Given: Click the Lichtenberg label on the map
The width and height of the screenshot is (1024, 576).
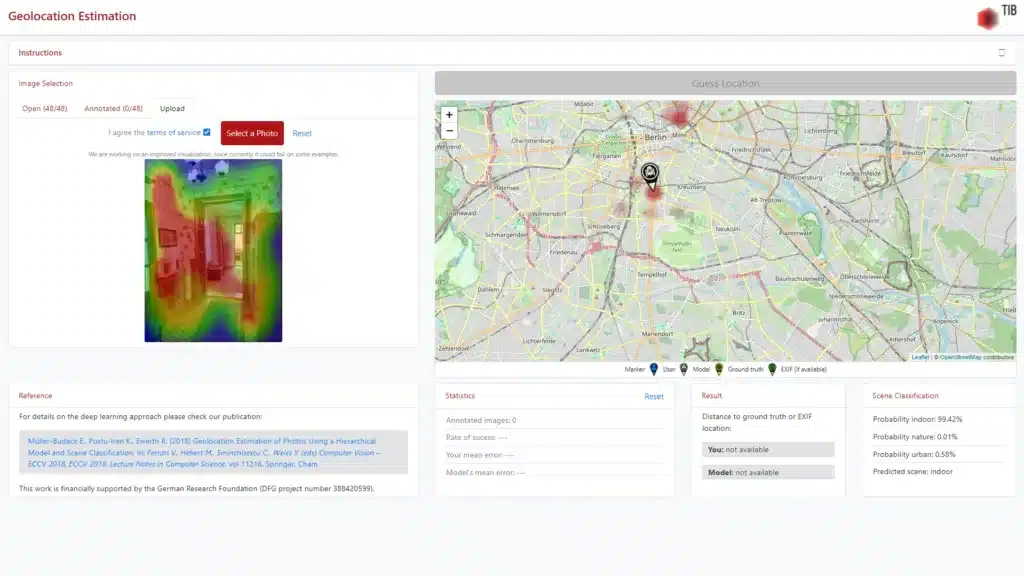Looking at the screenshot, I should [820, 131].
